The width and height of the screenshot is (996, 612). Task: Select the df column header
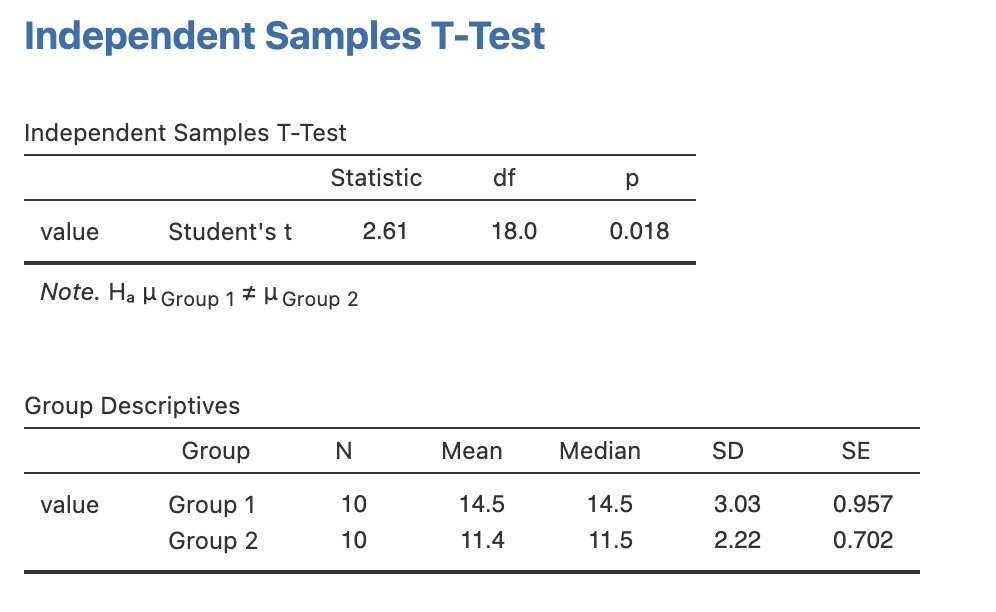click(x=504, y=178)
